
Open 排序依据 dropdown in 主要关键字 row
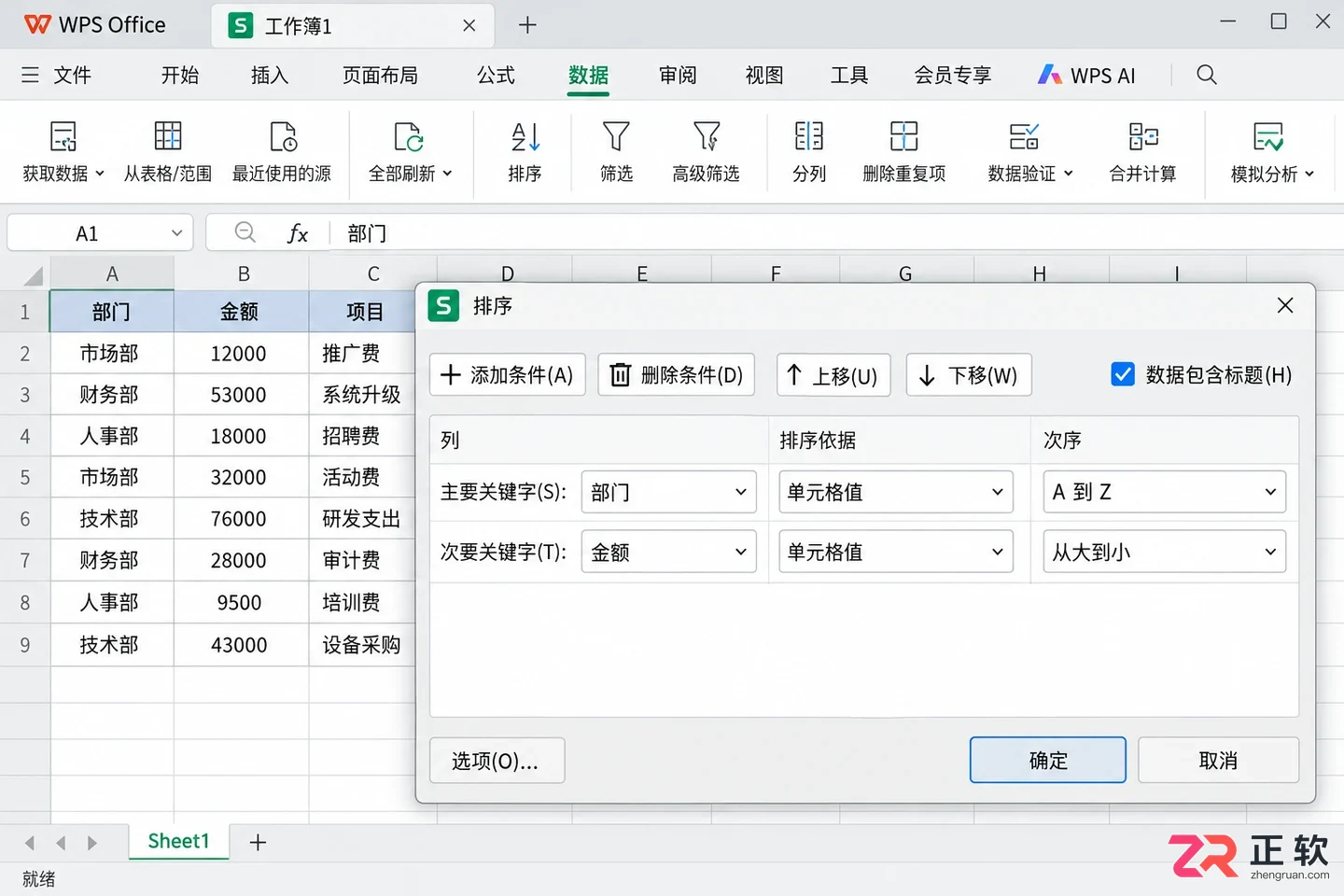(896, 492)
